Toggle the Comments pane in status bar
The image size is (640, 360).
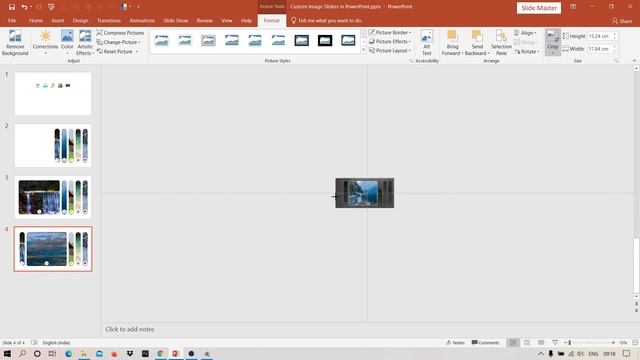point(485,343)
